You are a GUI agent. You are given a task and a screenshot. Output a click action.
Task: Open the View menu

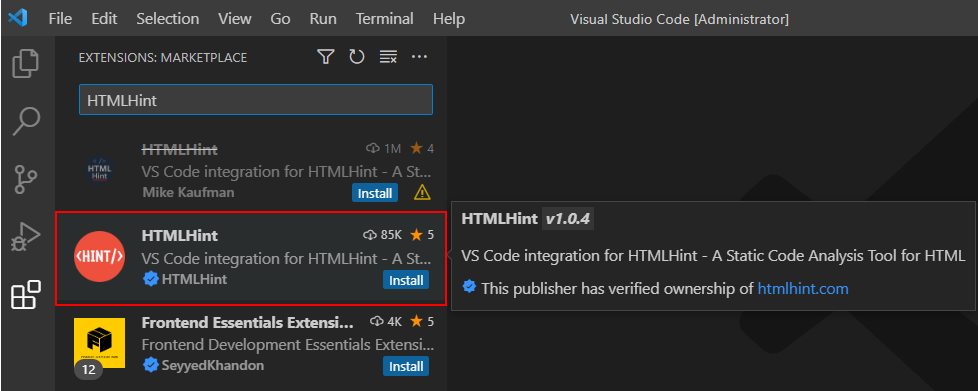(x=235, y=19)
